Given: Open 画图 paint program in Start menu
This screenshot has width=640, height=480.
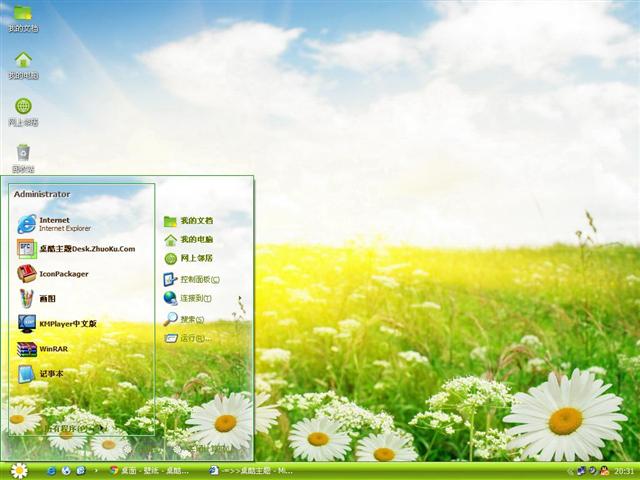Looking at the screenshot, I should (37, 298).
